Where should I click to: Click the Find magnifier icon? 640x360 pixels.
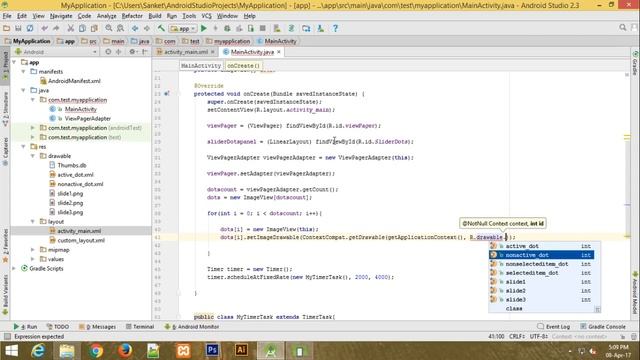click(109, 28)
